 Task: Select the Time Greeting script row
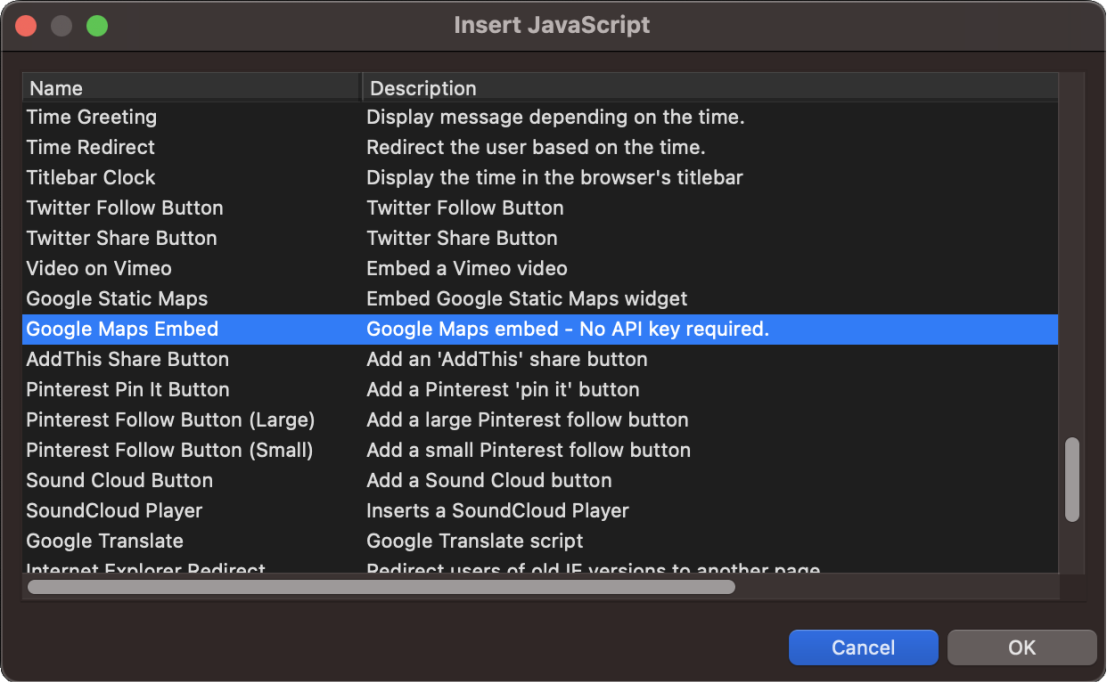pyautogui.click(x=92, y=117)
